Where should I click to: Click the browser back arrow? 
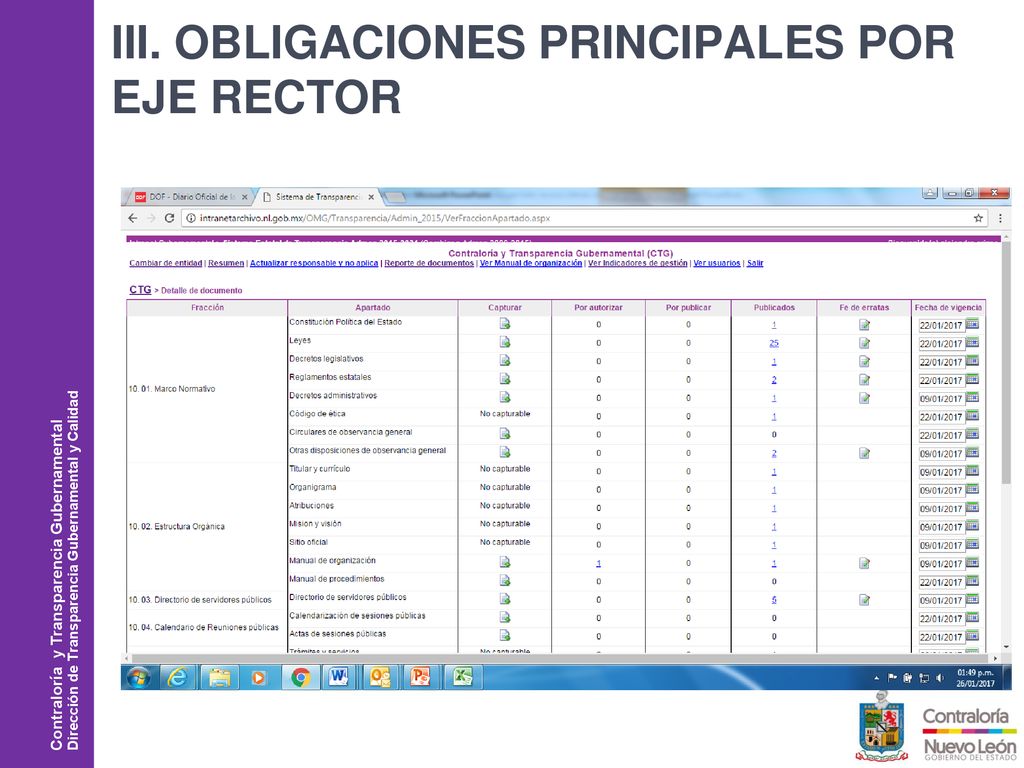(133, 218)
